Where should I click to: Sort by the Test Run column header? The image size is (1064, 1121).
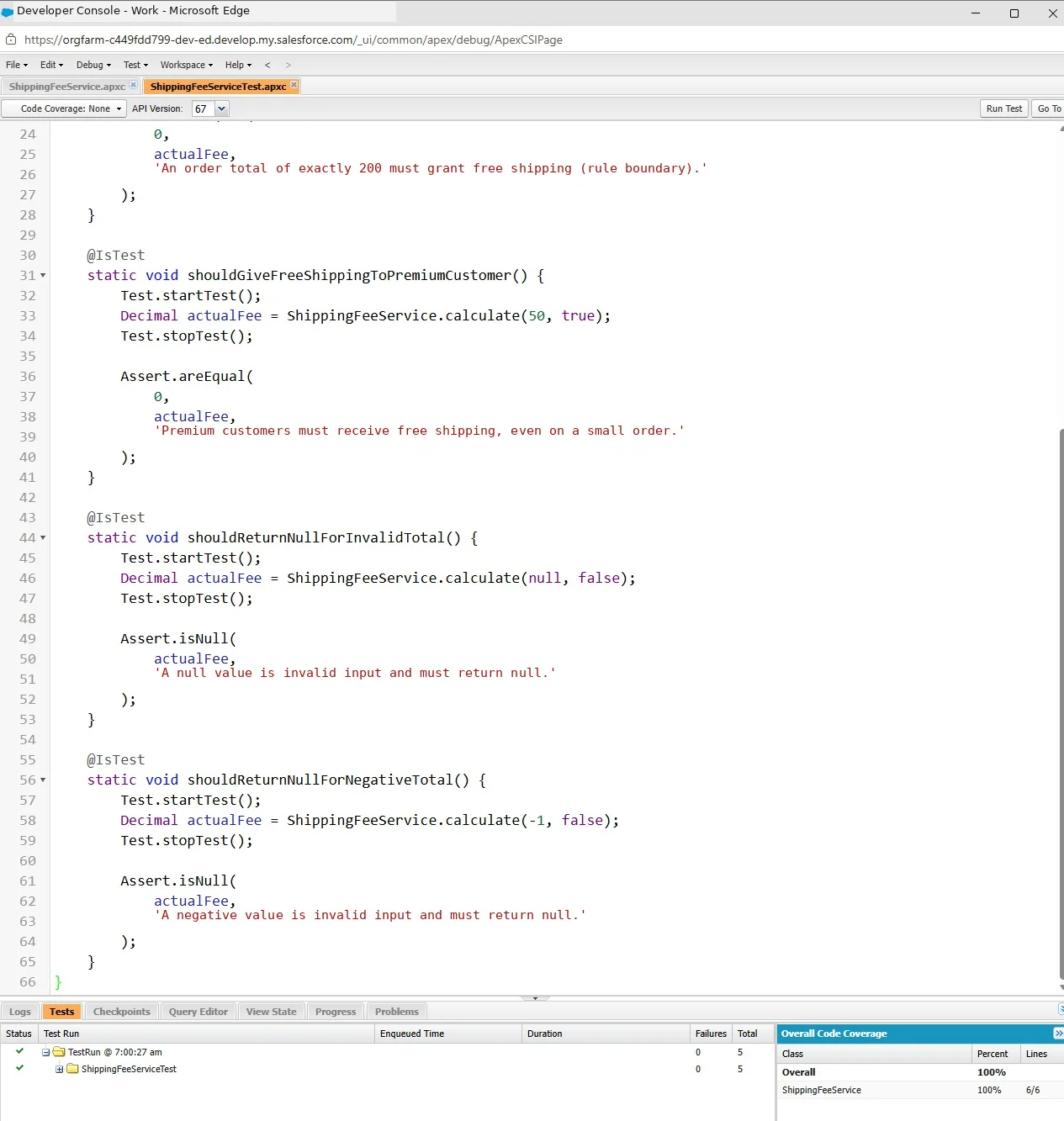206,1034
